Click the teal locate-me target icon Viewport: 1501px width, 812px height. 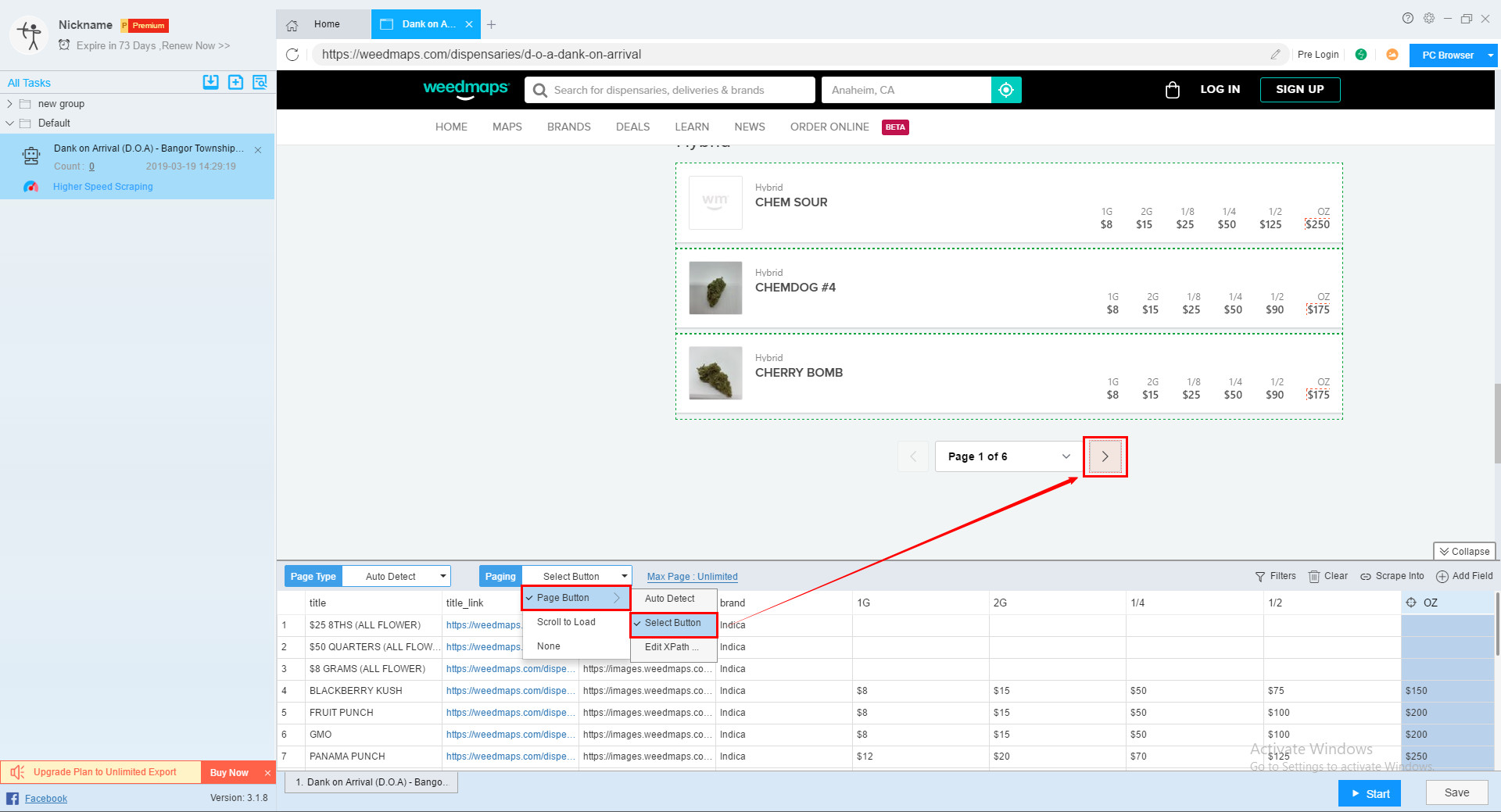1006,90
